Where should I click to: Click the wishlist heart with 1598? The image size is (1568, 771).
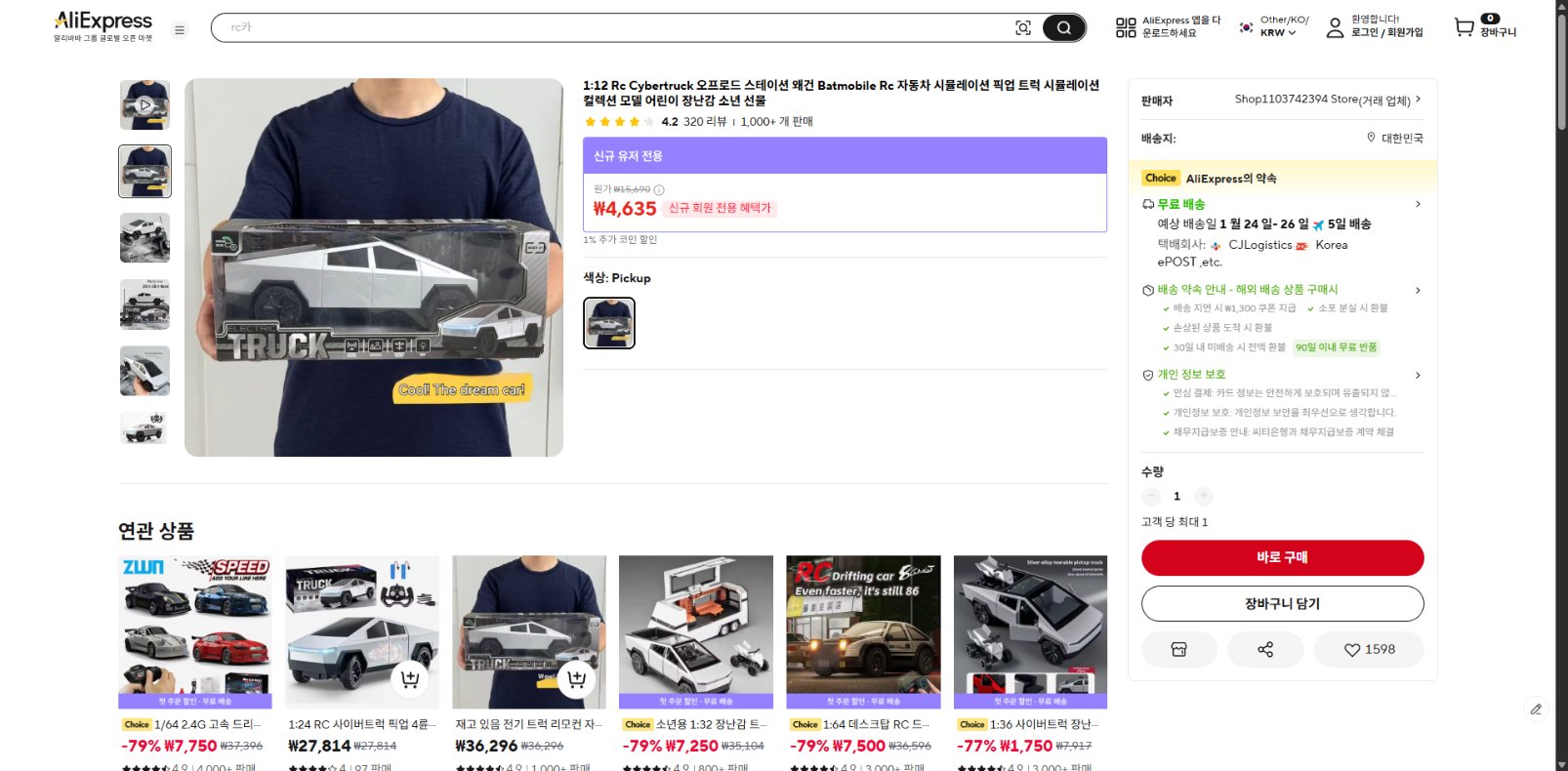[x=1369, y=649]
